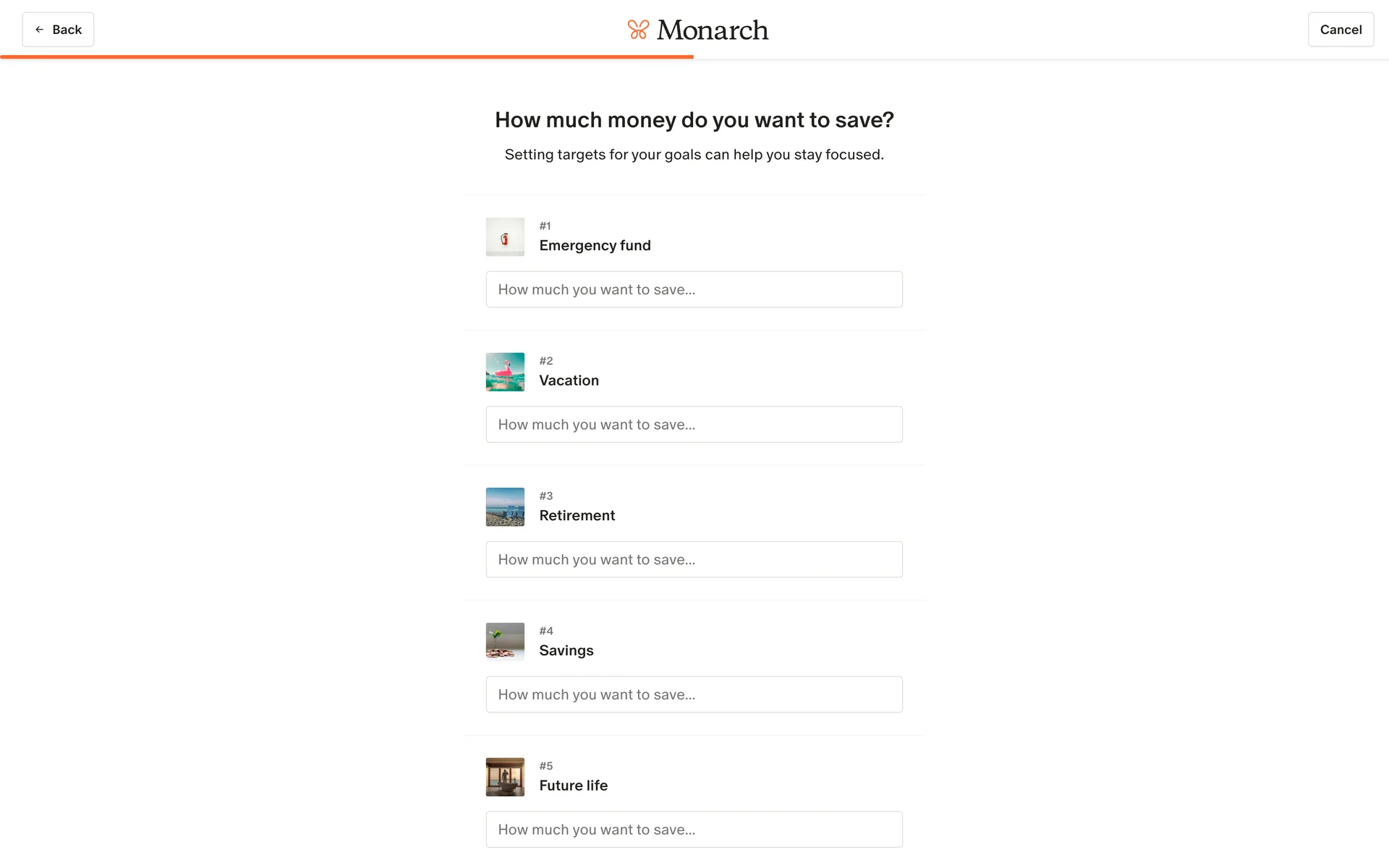Click the back arrow icon
The width and height of the screenshot is (1389, 868).
tap(40, 30)
